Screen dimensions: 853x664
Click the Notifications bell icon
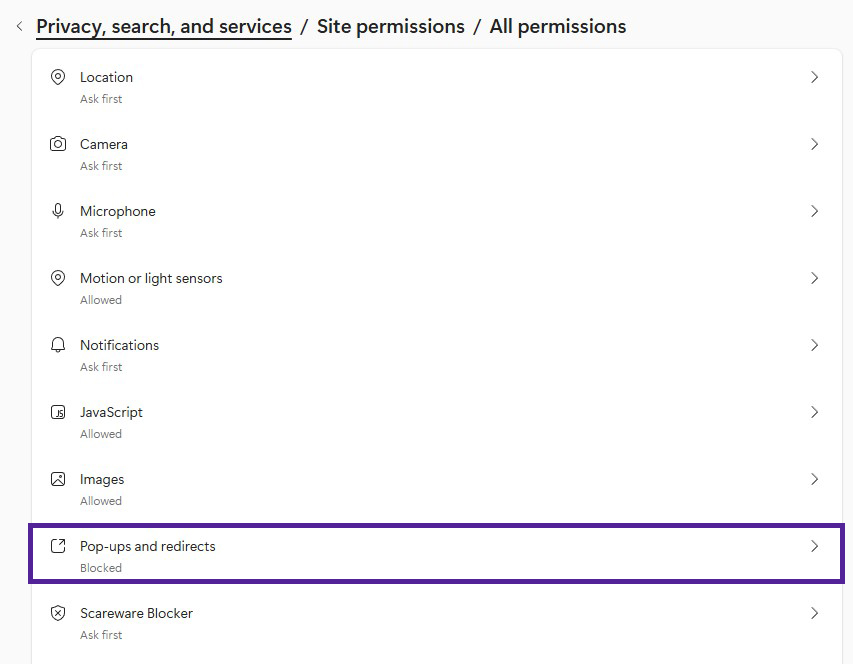pyautogui.click(x=58, y=345)
